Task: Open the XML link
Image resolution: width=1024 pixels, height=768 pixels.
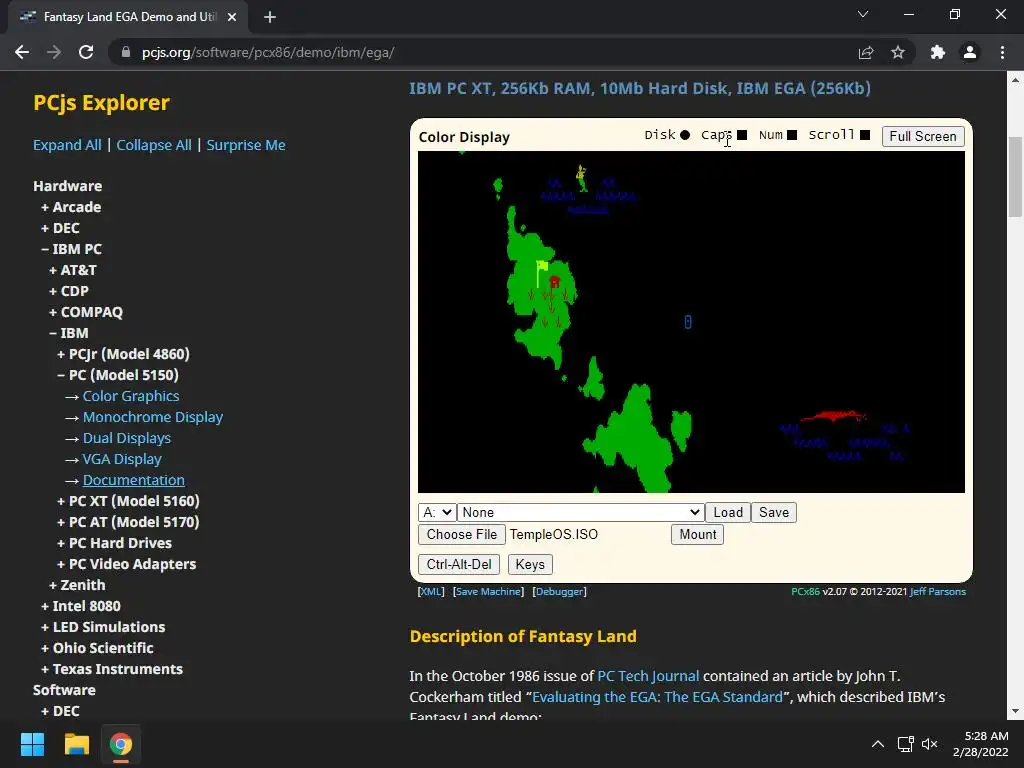Action: [431, 591]
